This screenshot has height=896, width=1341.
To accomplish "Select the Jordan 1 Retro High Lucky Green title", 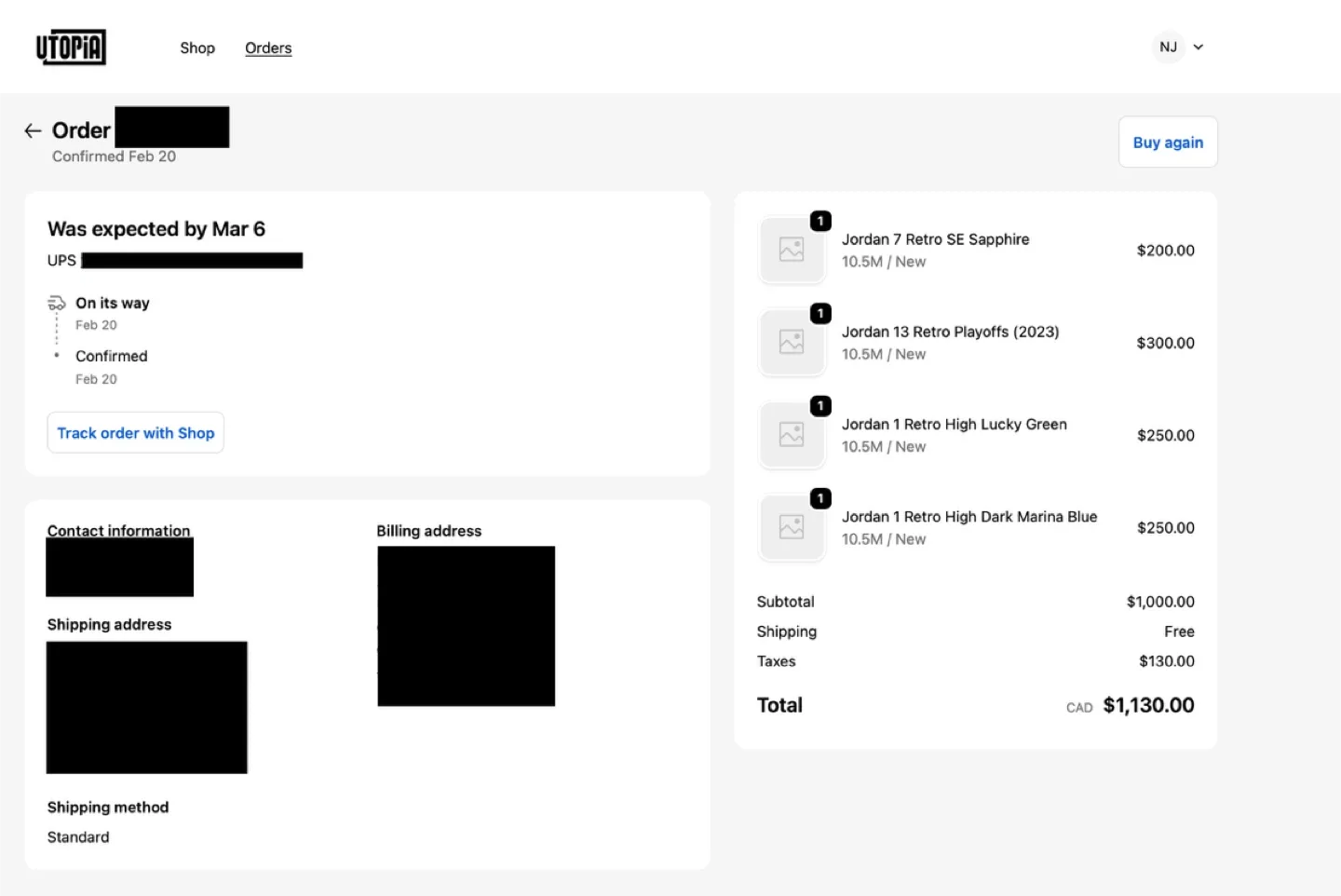I will (x=955, y=424).
